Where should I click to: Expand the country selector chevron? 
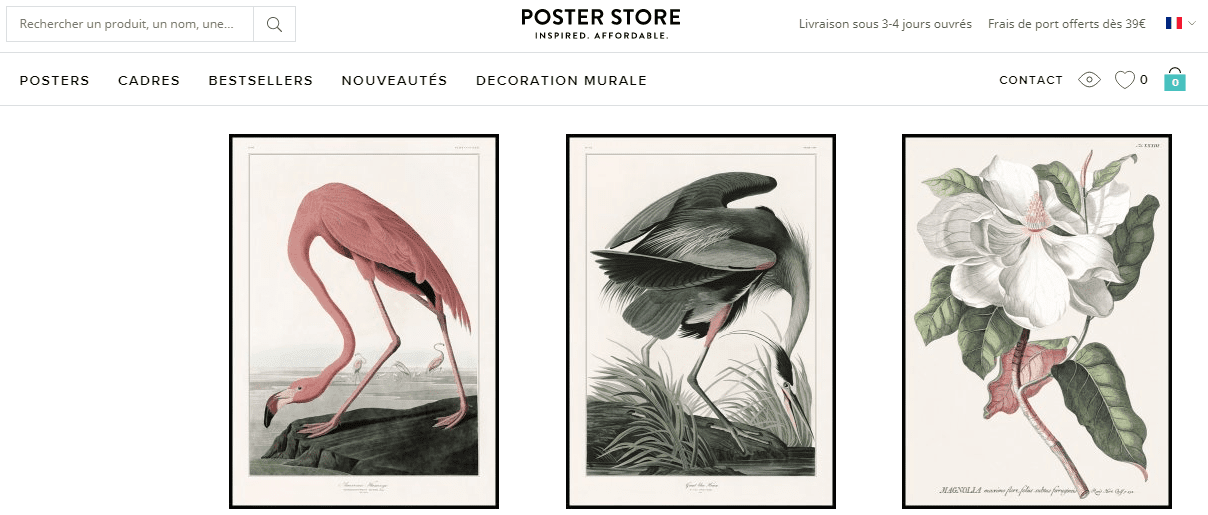tap(1192, 23)
